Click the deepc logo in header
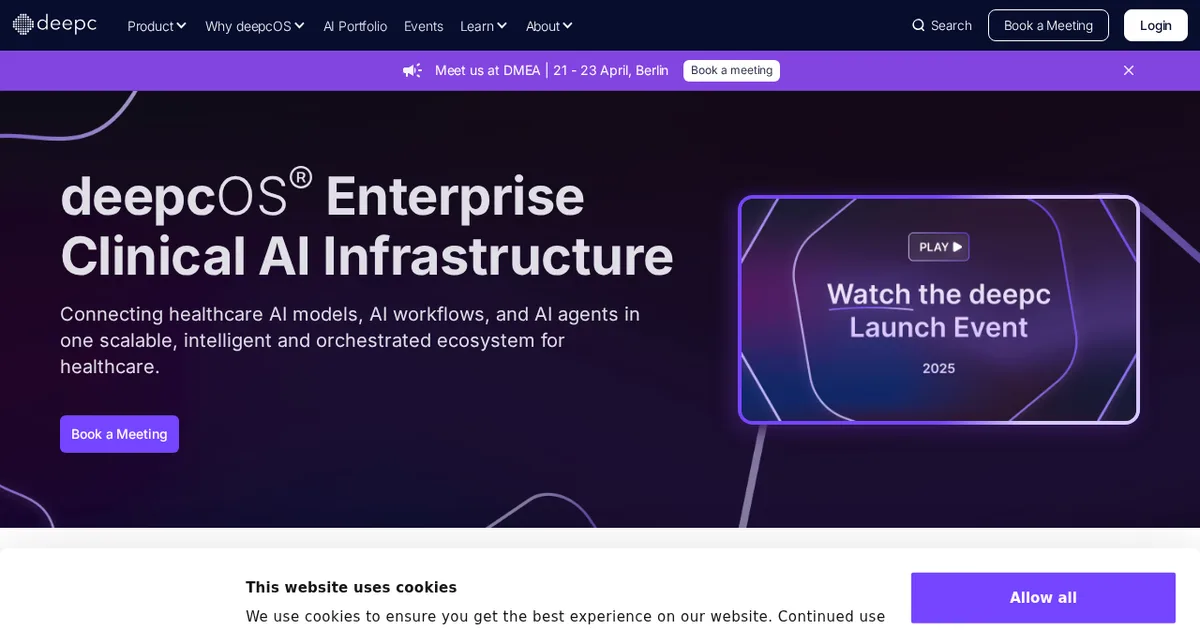 (x=55, y=25)
